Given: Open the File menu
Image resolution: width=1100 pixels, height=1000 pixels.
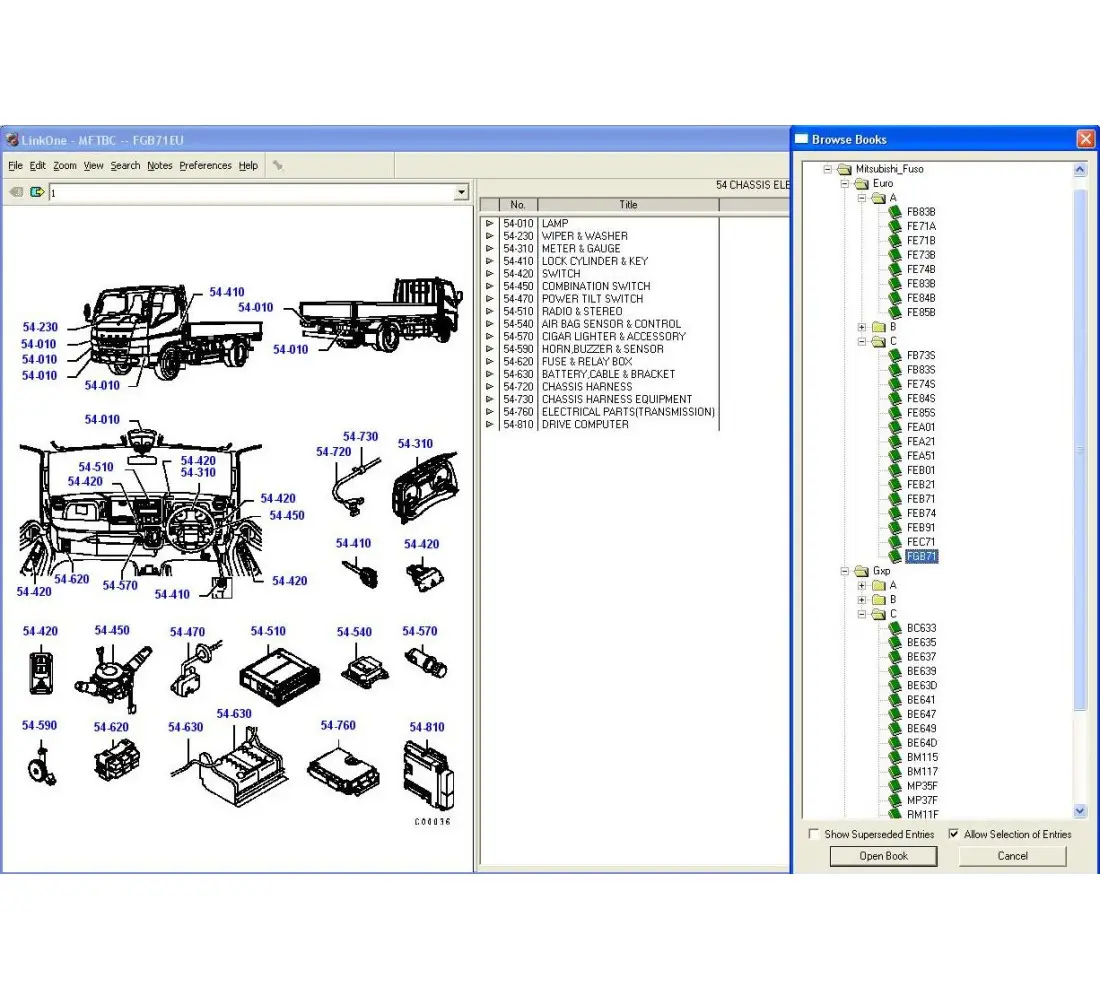Looking at the screenshot, I should (x=15, y=166).
